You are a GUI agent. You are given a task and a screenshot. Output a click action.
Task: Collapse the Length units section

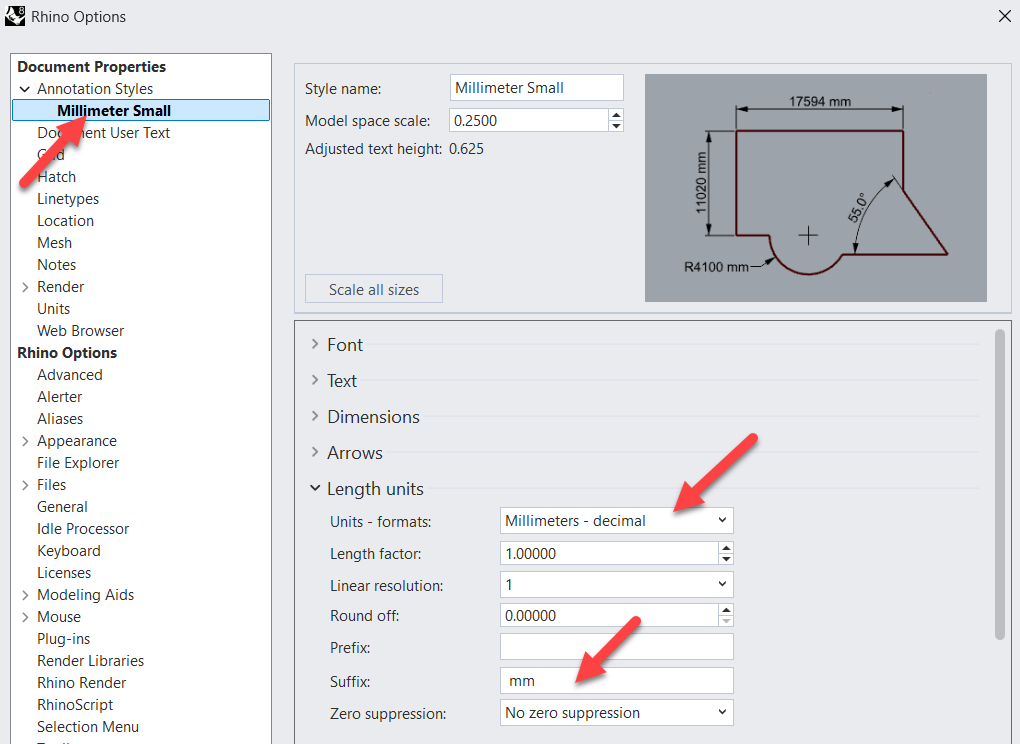[315, 488]
